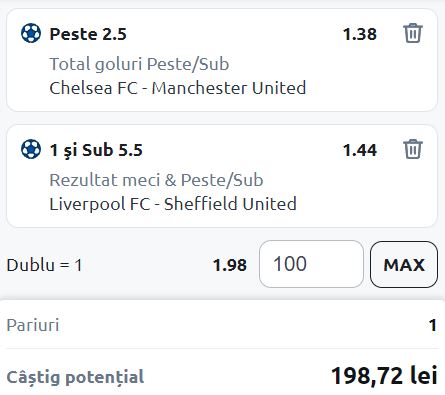Delete the Peste 2.5 selection with trash icon
This screenshot has height=395, width=445.
click(x=413, y=33)
